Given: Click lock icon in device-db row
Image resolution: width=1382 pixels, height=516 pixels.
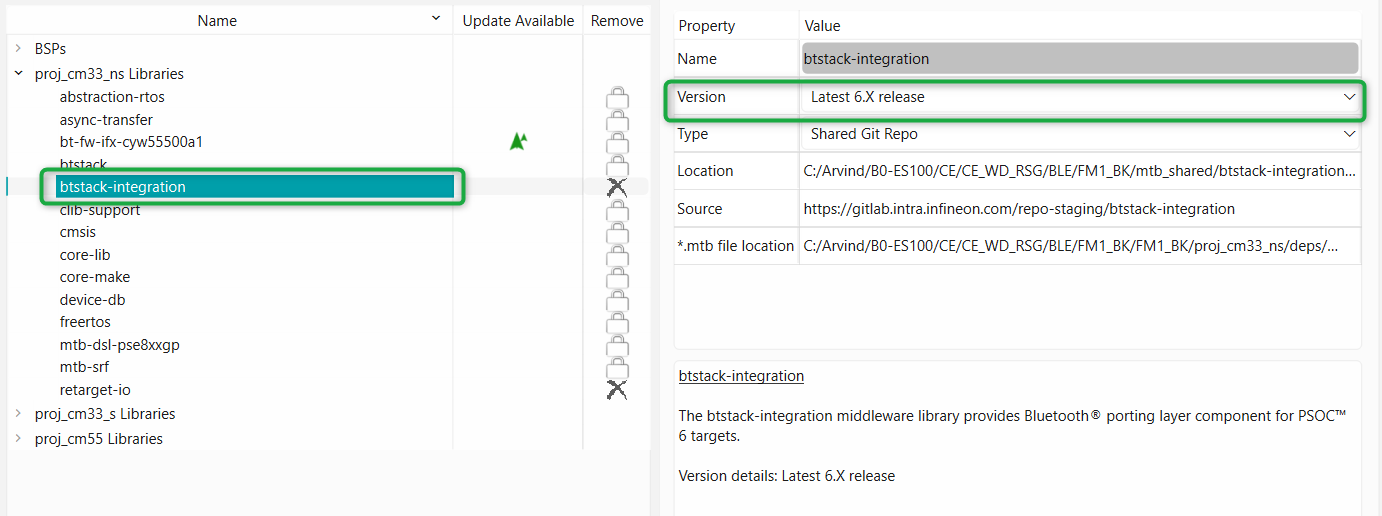Looking at the screenshot, I should tap(617, 300).
